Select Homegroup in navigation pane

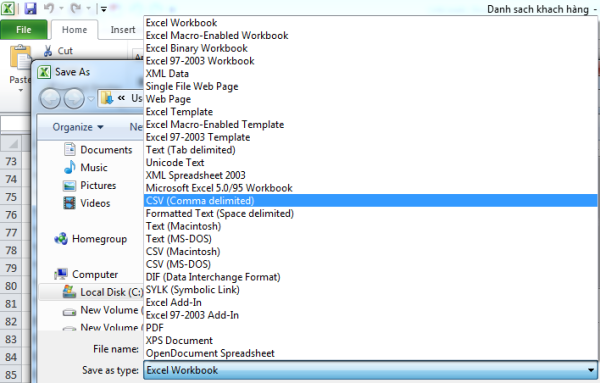click(91, 239)
